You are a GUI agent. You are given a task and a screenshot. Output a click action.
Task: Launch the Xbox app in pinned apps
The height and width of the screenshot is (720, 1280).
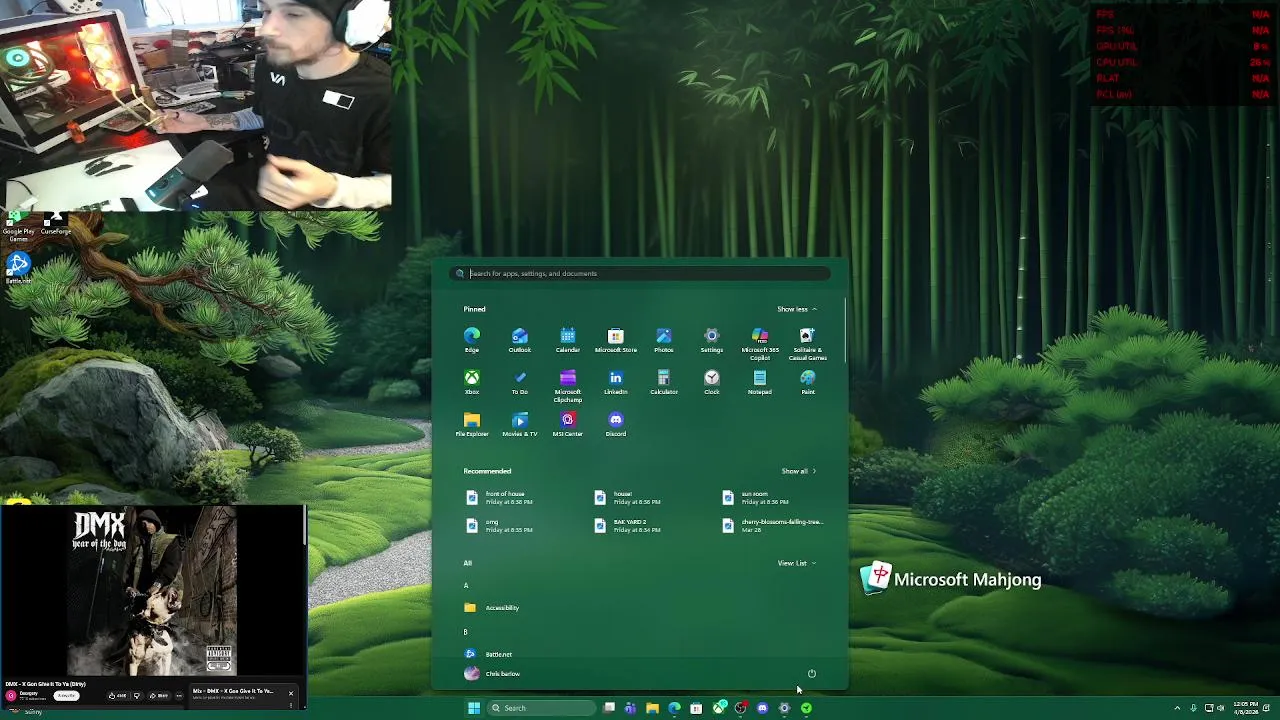472,381
